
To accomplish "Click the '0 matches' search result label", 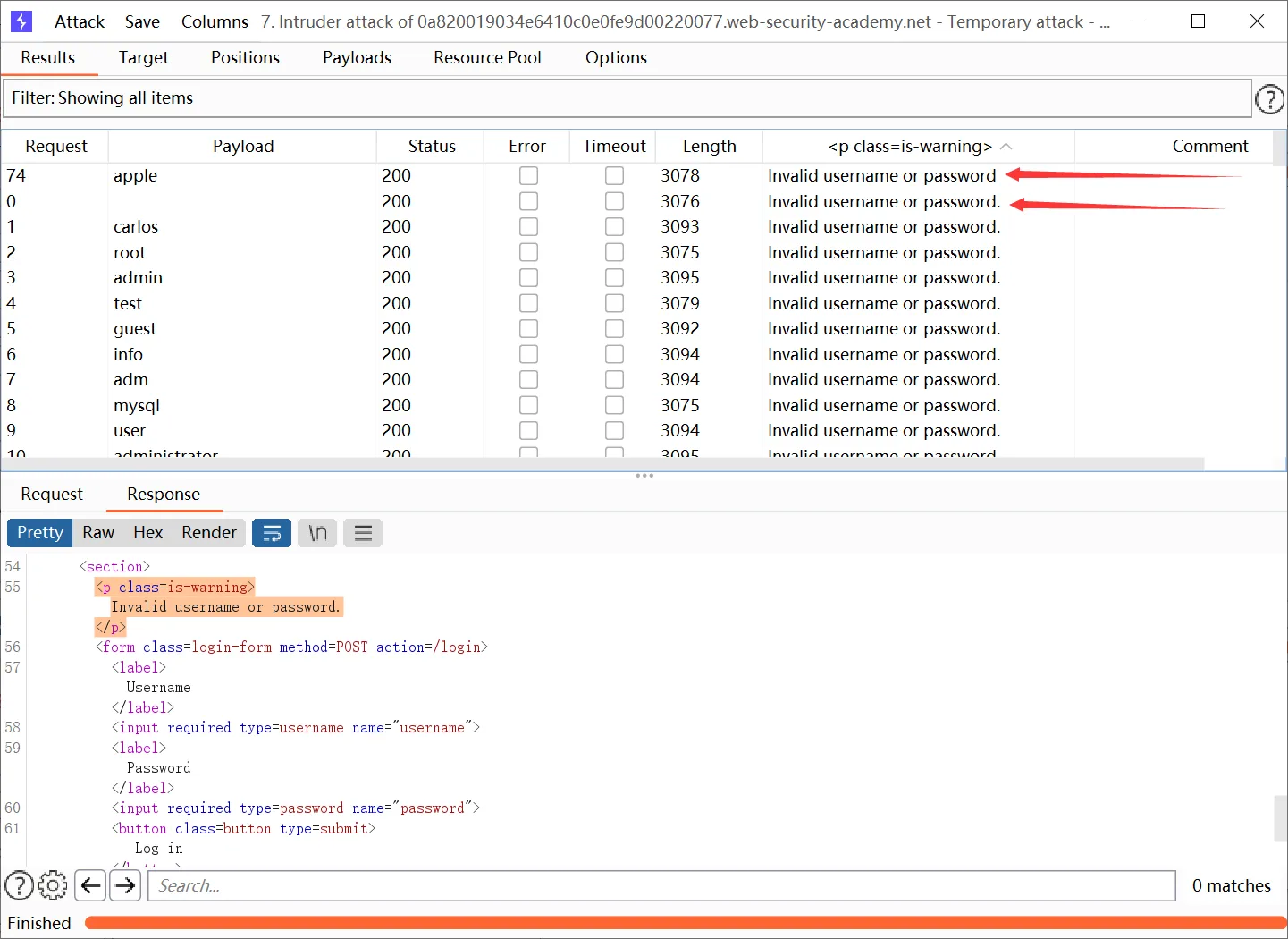I will [1231, 885].
